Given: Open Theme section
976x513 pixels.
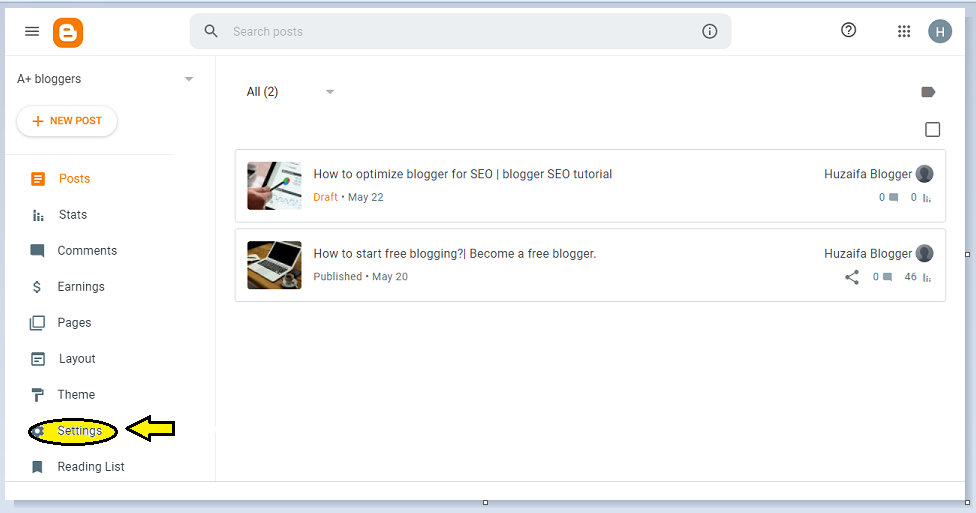Looking at the screenshot, I should coord(76,395).
